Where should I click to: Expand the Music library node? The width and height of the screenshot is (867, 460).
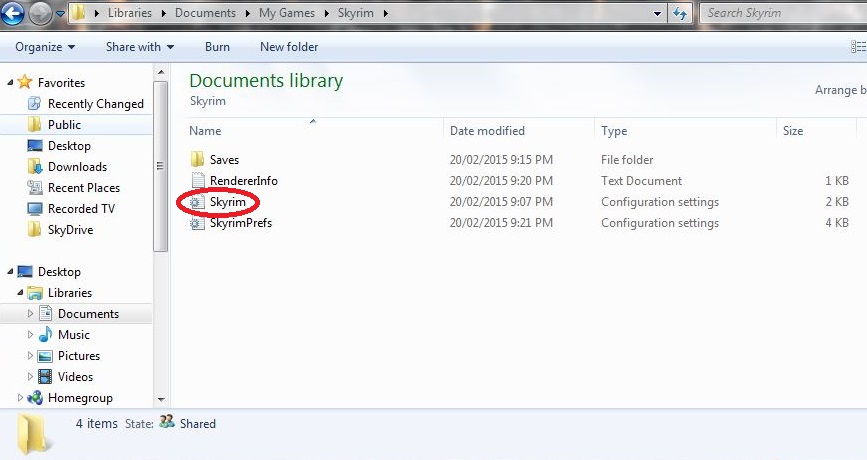click(30, 334)
